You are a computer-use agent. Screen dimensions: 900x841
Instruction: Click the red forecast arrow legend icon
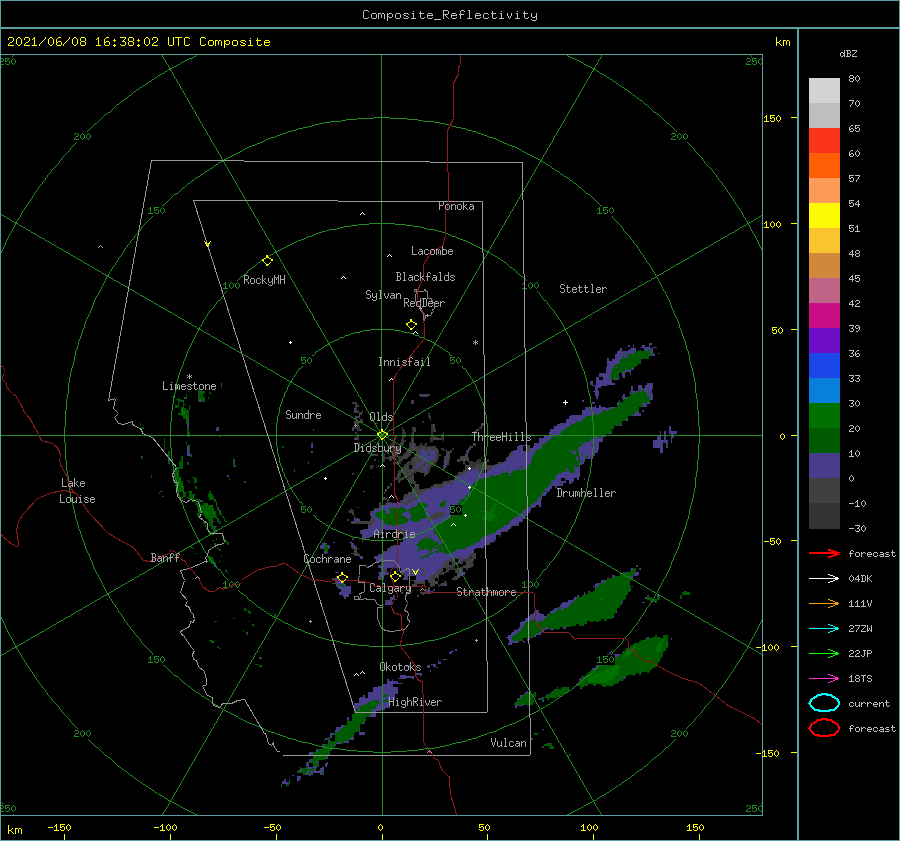click(824, 553)
